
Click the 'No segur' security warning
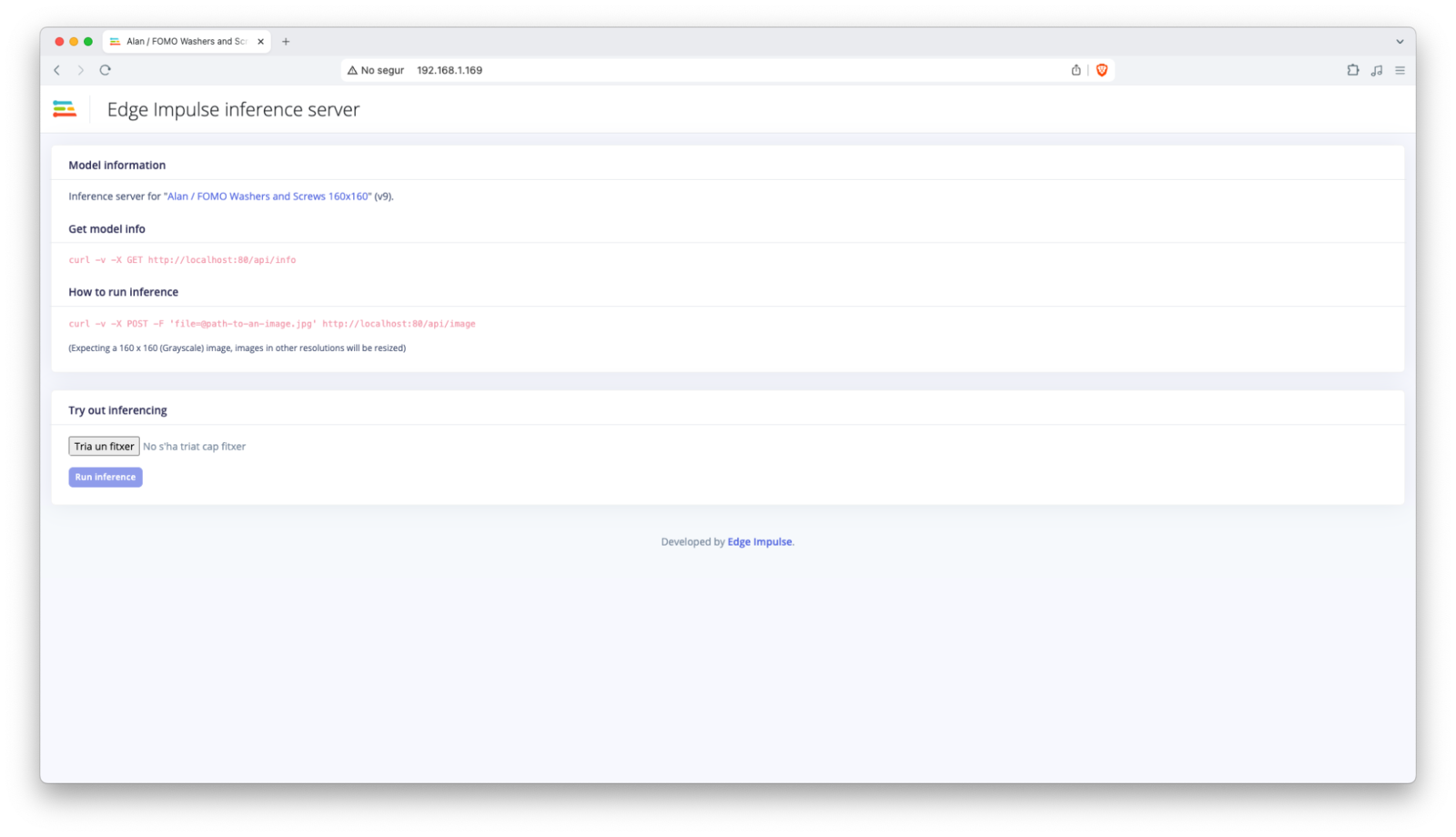coord(376,70)
